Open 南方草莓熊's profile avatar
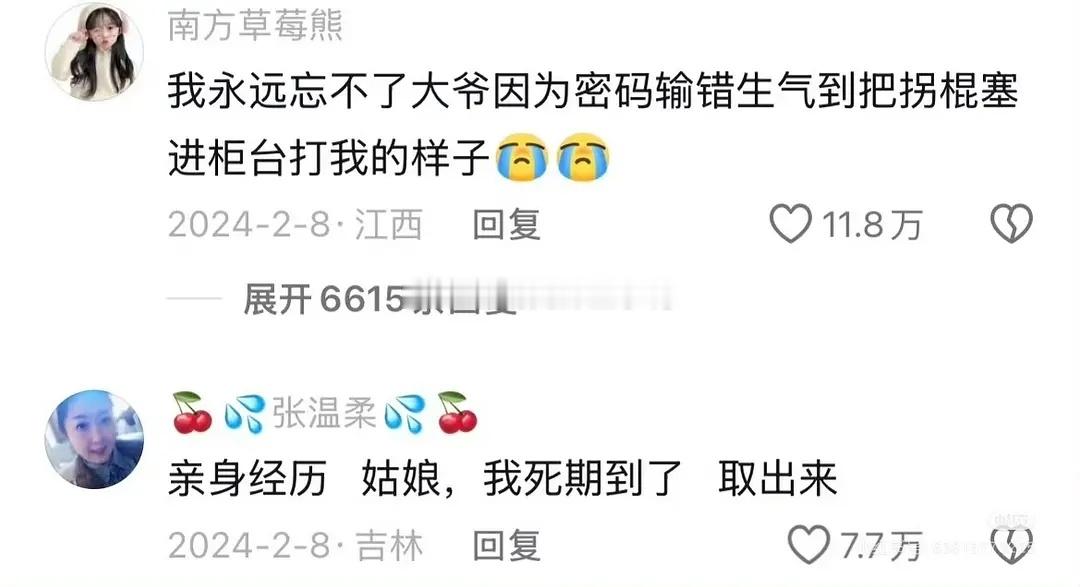The height and width of the screenshot is (587, 1080). pos(94,52)
